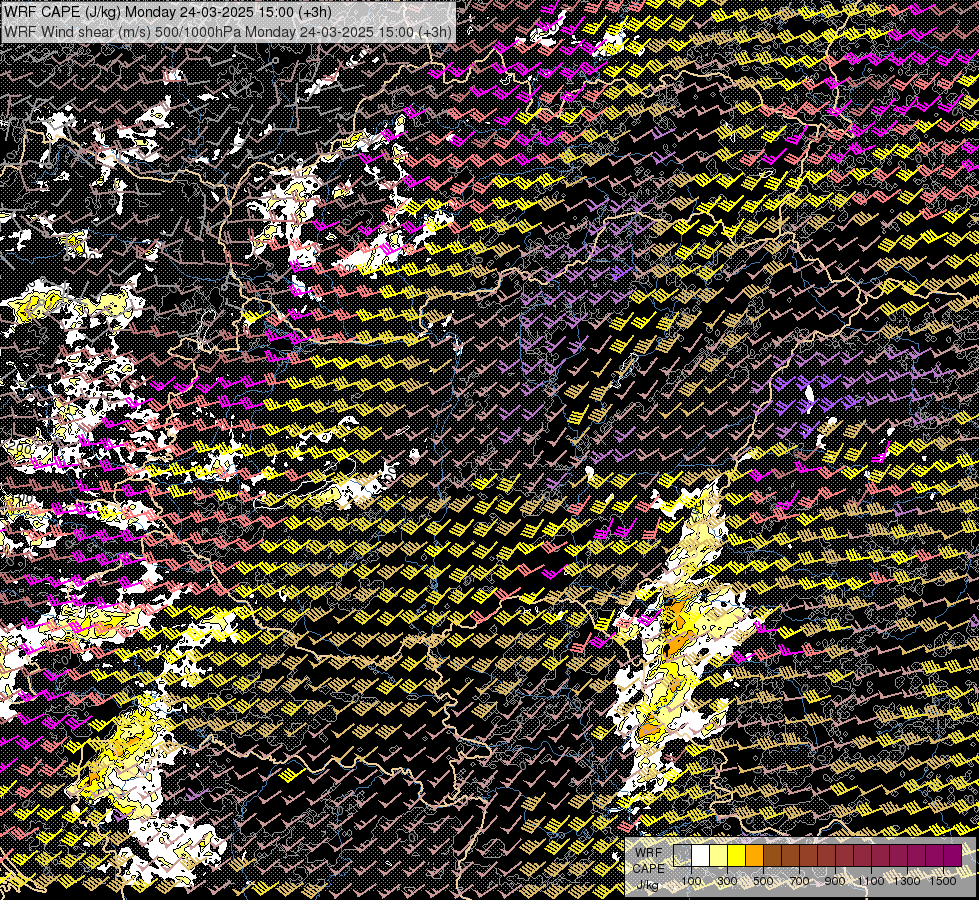Click the legend tick label 100
This screenshot has height=900, width=979.
[691, 881]
